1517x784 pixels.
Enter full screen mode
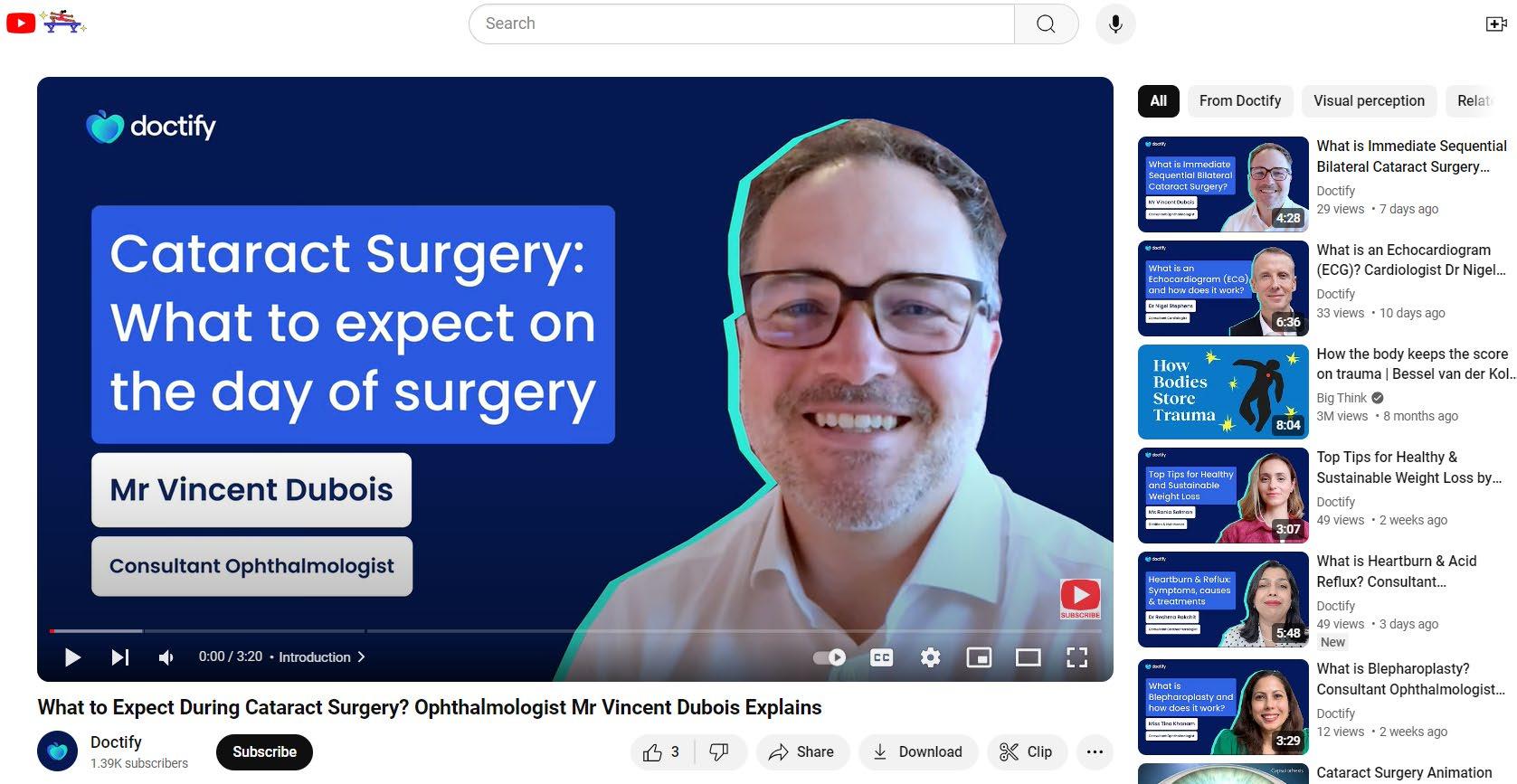(x=1076, y=657)
